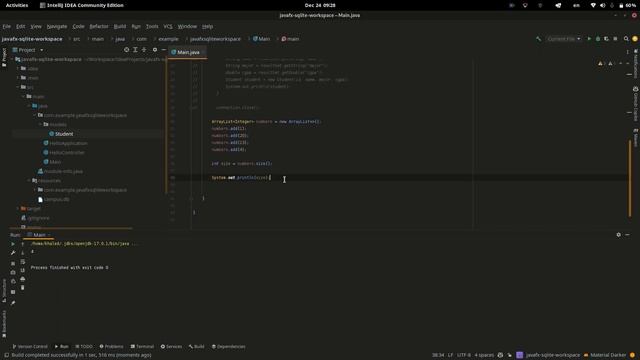Open the Build menu
This screenshot has width=640, height=360.
120,26
